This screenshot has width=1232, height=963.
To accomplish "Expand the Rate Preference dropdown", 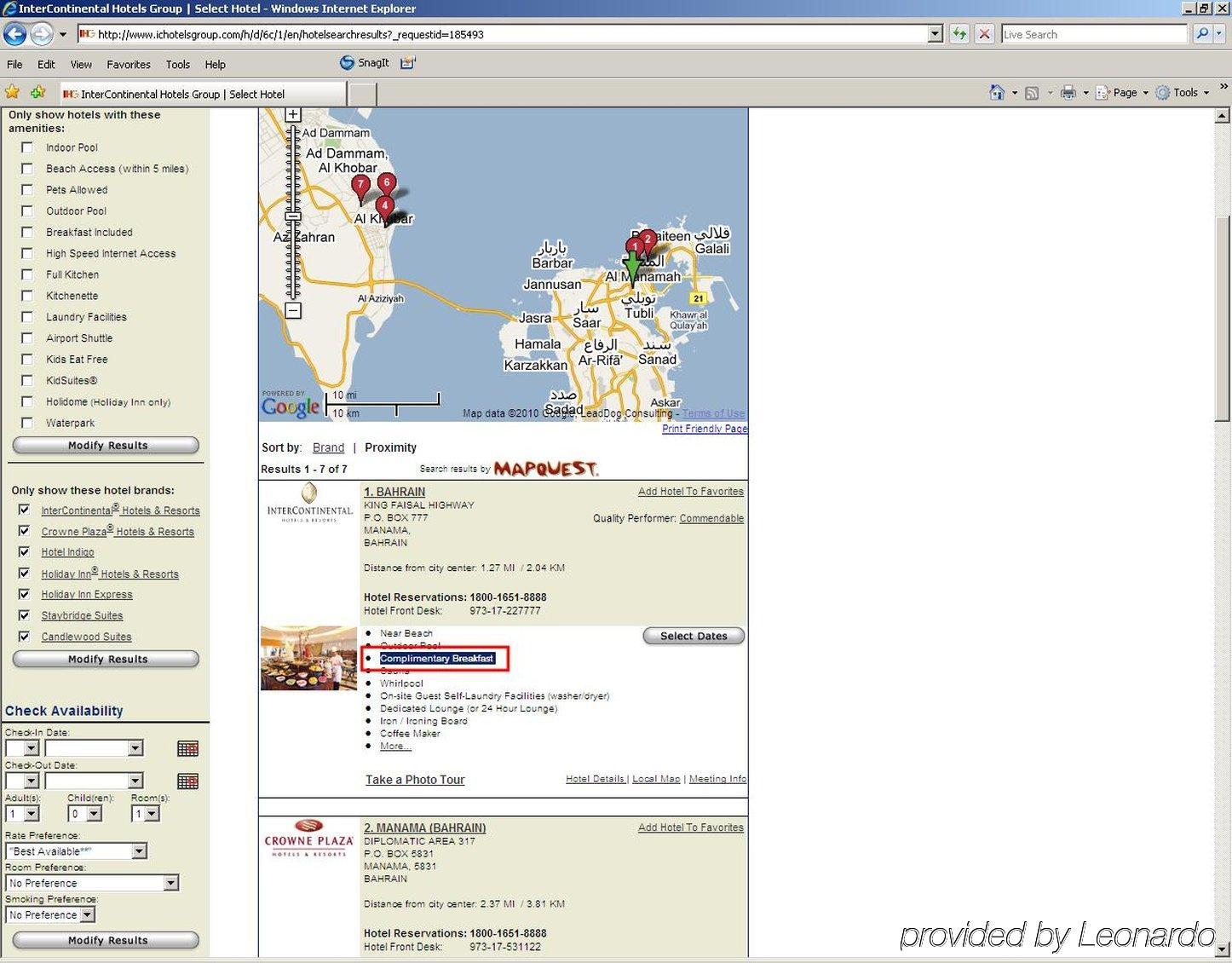I will [77, 851].
